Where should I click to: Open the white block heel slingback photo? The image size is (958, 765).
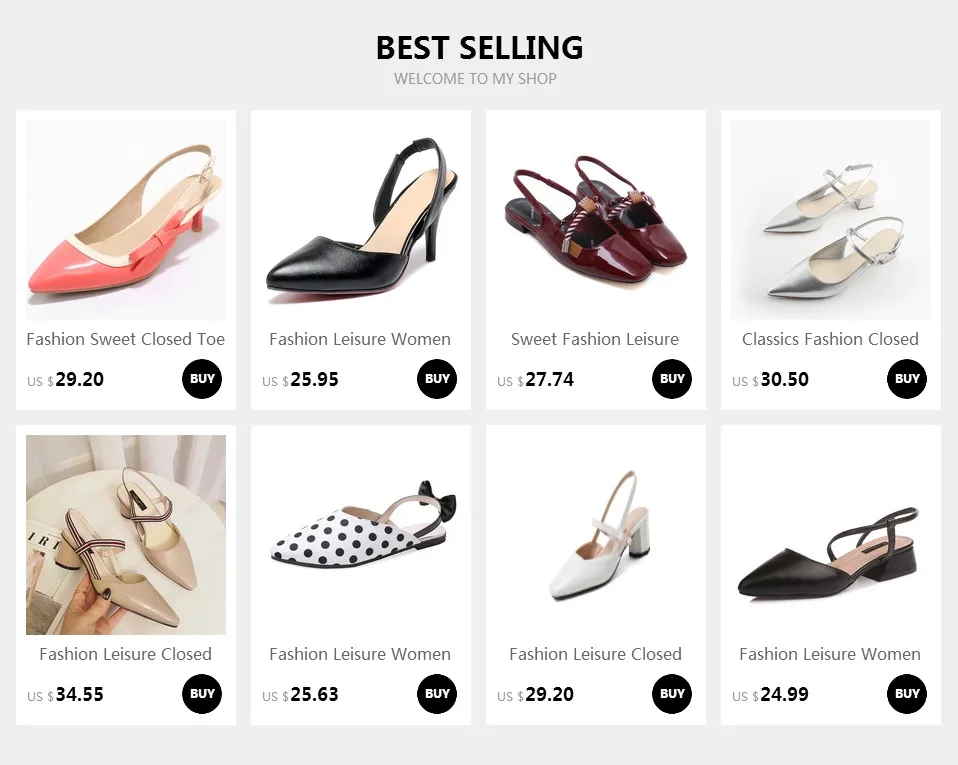pyautogui.click(x=596, y=535)
